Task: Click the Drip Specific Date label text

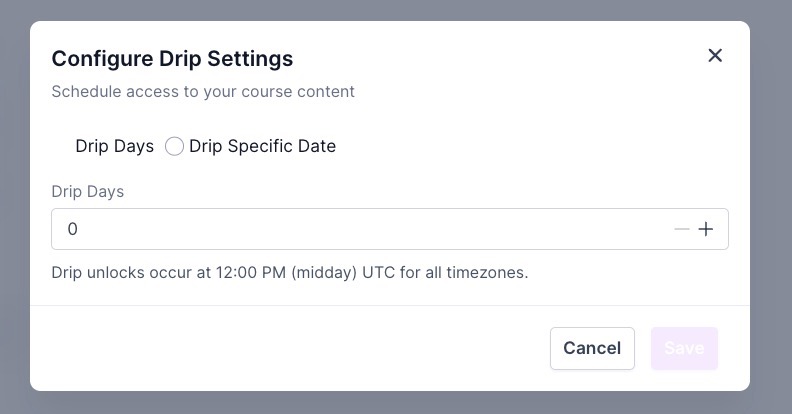Action: 262,146
